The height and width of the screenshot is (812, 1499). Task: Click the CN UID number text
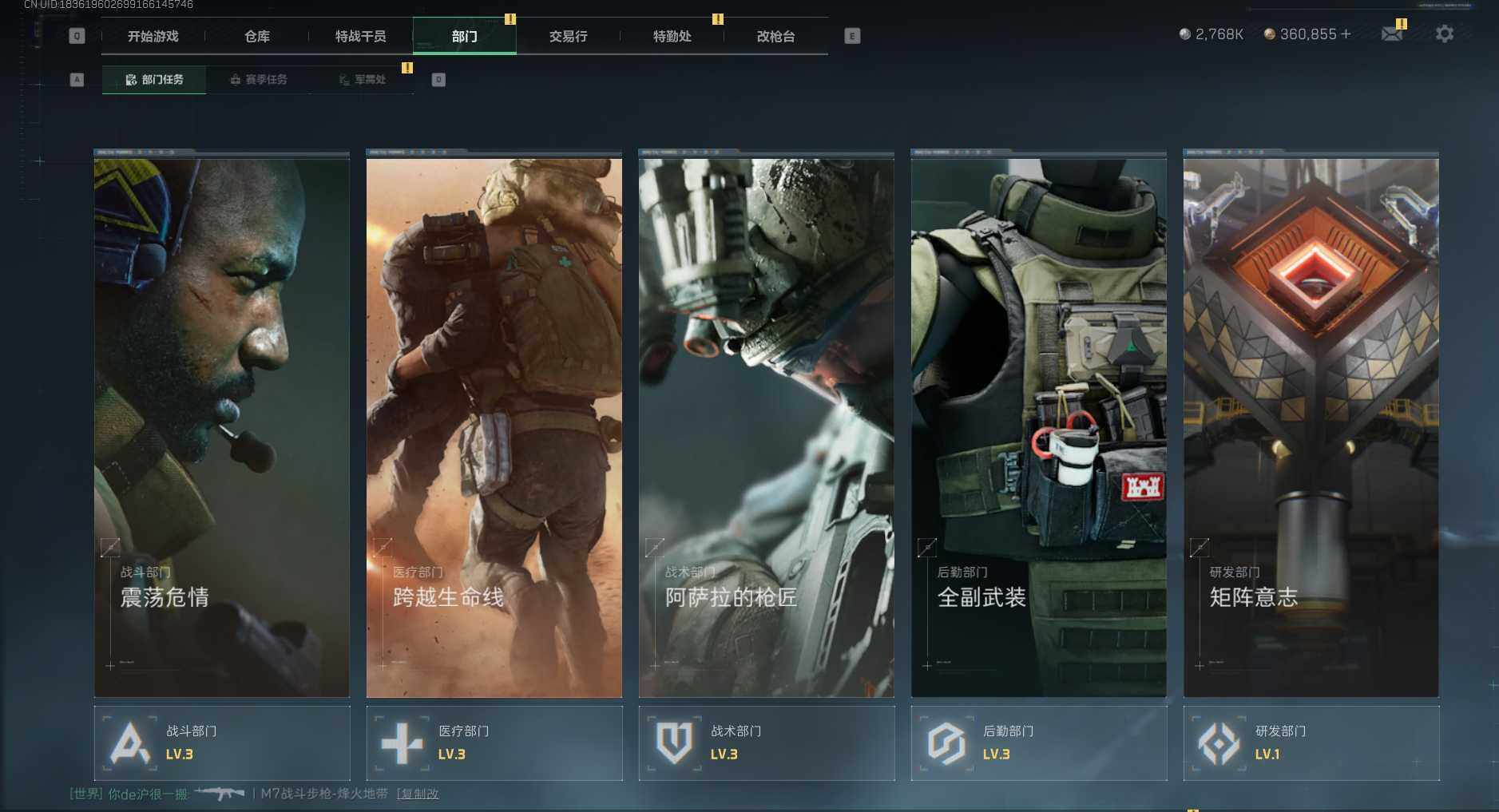click(109, 5)
